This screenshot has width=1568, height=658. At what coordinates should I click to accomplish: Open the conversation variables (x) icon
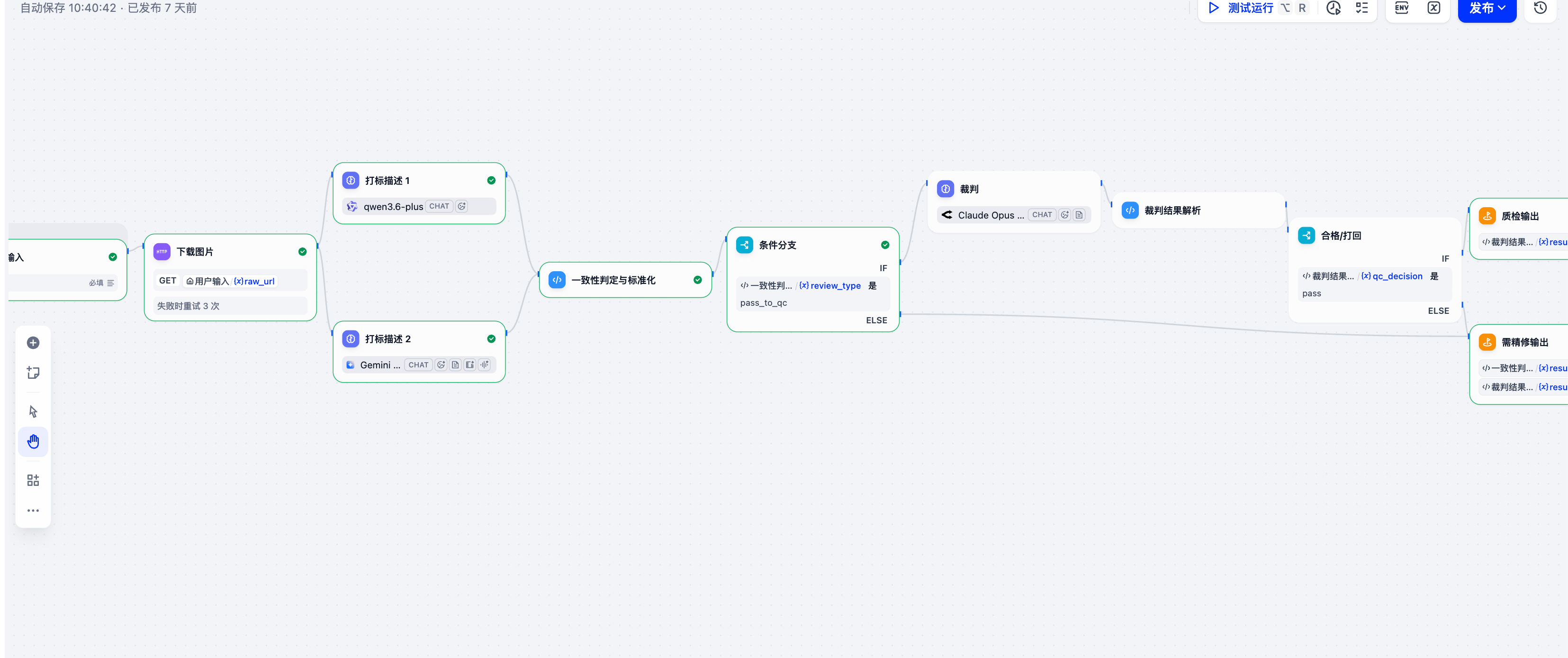coord(1434,8)
